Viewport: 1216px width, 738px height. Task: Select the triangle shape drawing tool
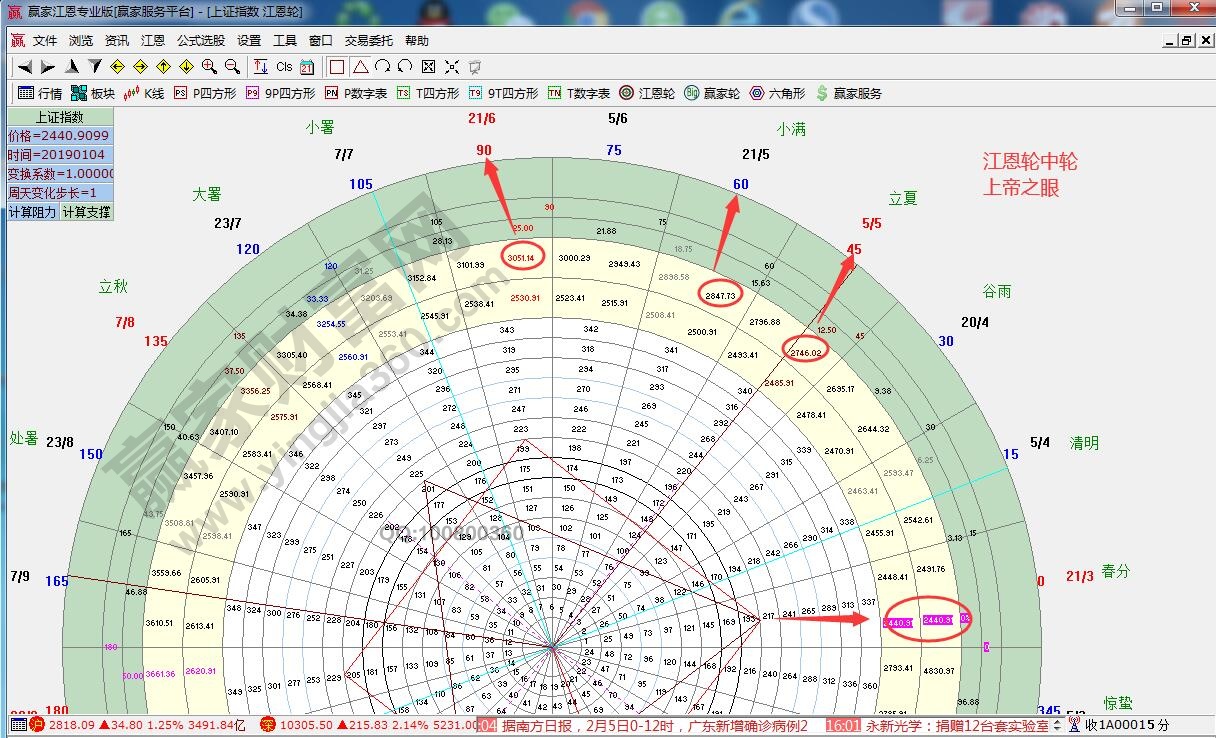[x=360, y=67]
